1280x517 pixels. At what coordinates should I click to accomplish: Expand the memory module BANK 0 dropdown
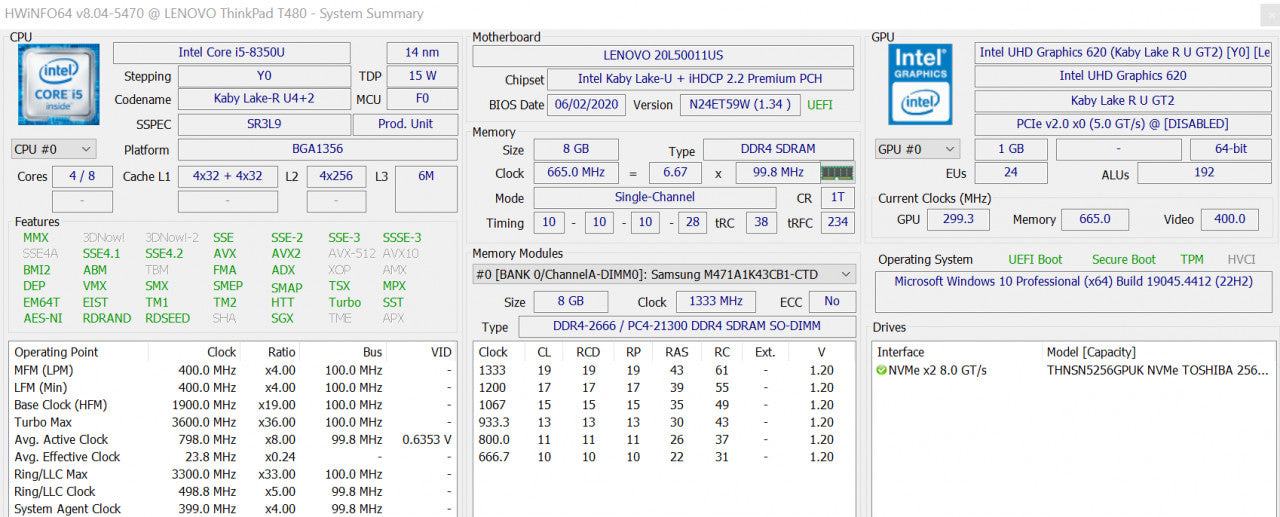664,274
